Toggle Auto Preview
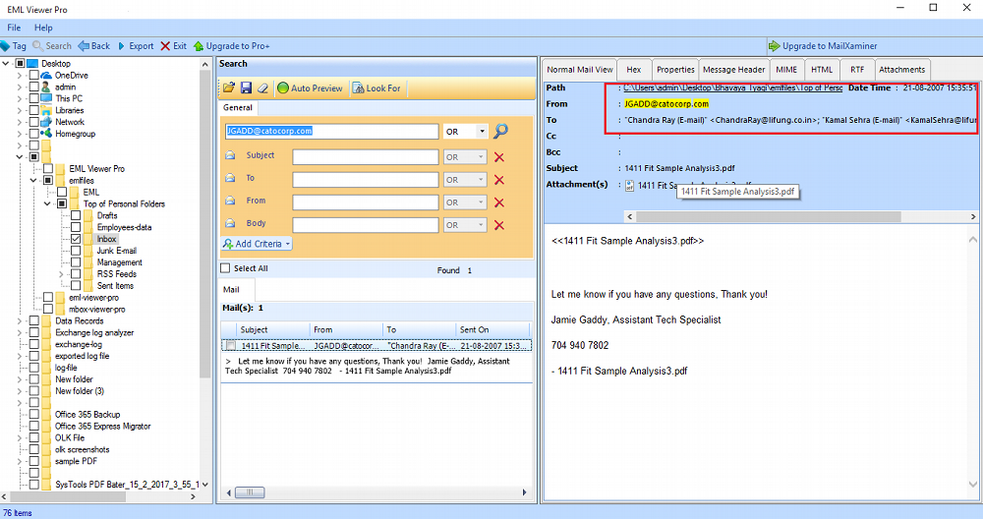Image resolution: width=983 pixels, height=519 pixels. pos(310,88)
